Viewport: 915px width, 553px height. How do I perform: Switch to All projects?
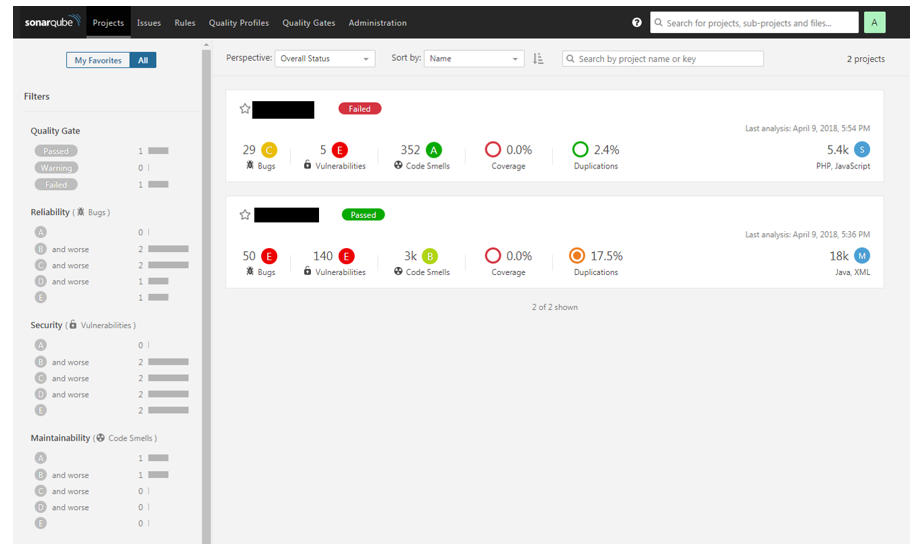tap(143, 60)
